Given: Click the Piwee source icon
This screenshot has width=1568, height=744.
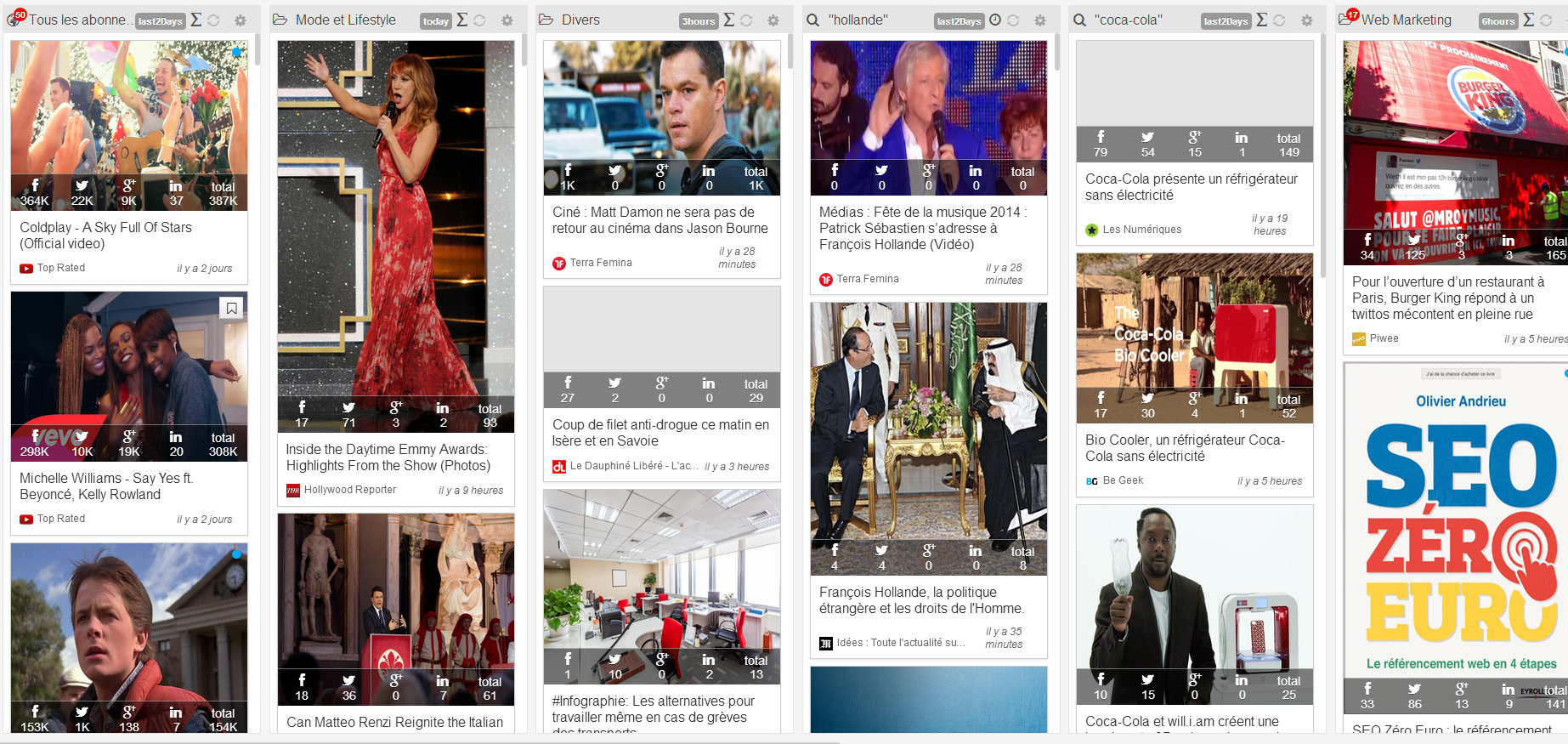Looking at the screenshot, I should coord(1359,339).
